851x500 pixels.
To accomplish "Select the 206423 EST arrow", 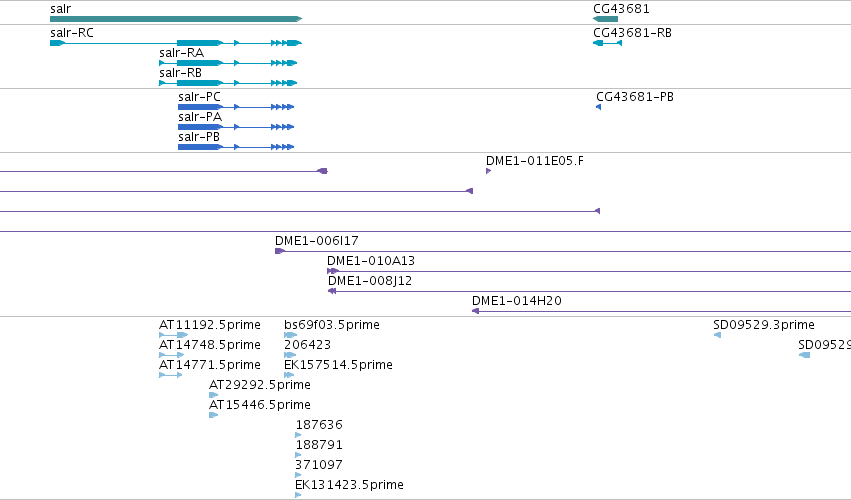I will click(x=290, y=355).
